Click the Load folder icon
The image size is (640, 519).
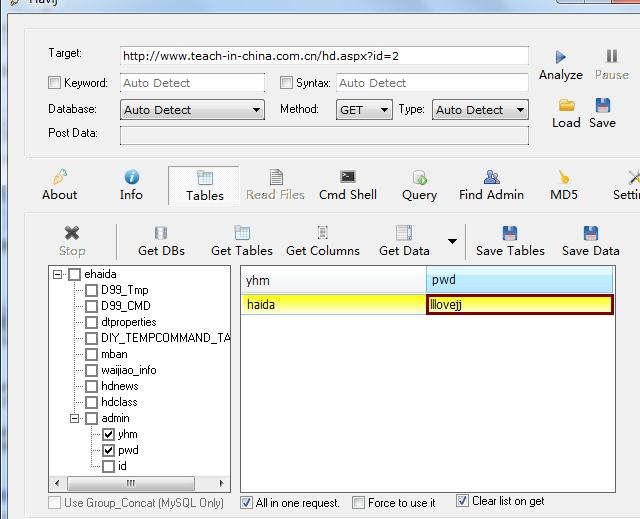click(567, 106)
